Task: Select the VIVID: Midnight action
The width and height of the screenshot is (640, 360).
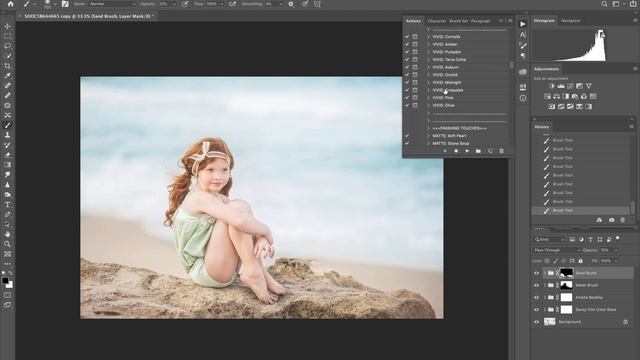Action: tap(447, 82)
